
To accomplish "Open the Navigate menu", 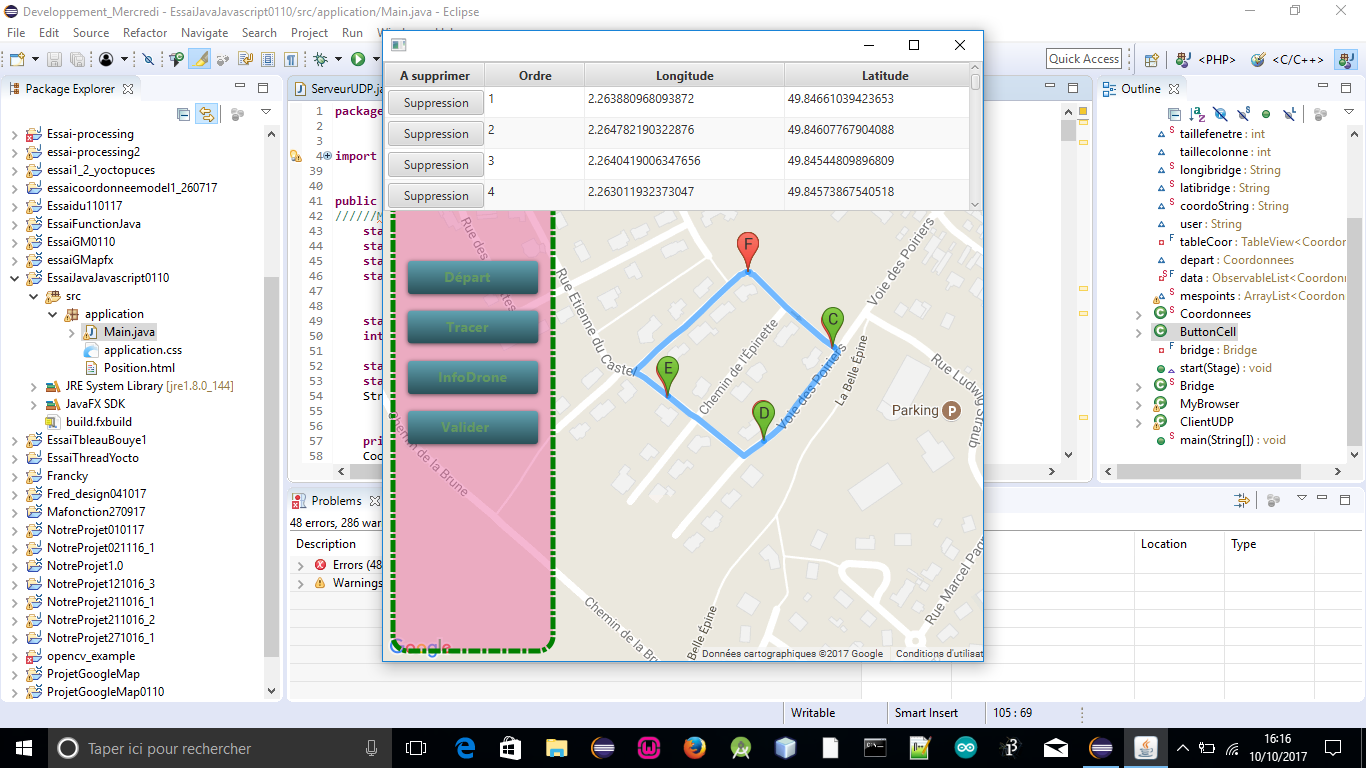I will pos(204,33).
